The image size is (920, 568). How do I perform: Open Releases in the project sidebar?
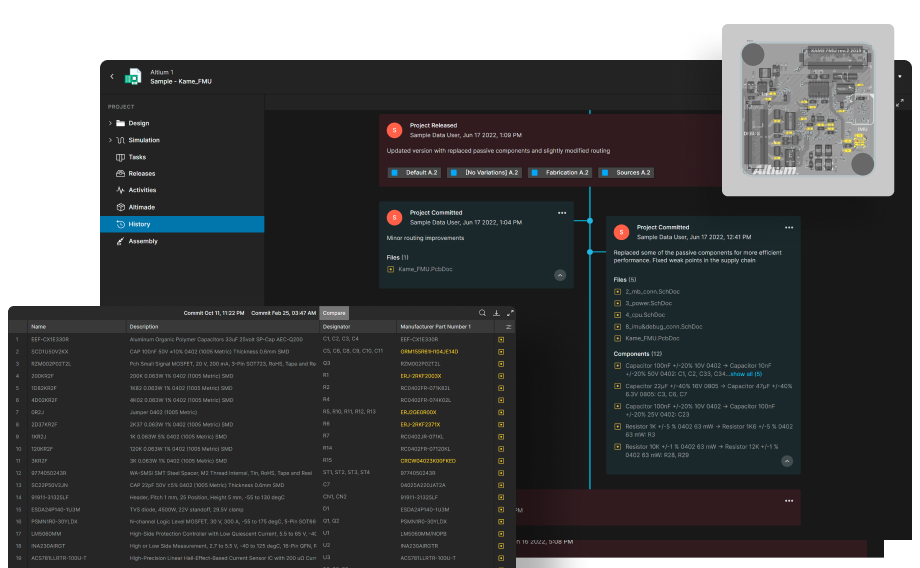pos(142,174)
